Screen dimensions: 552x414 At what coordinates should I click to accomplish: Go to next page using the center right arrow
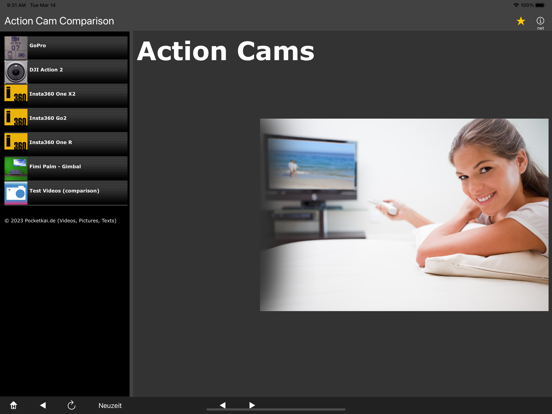pos(252,405)
